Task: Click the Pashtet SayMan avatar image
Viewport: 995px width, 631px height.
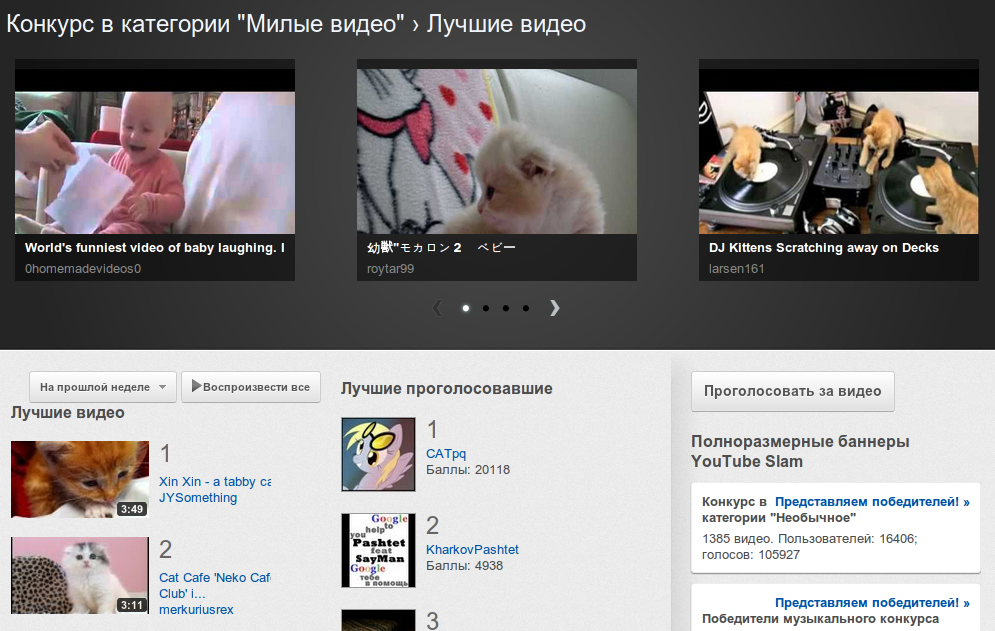Action: (x=378, y=550)
